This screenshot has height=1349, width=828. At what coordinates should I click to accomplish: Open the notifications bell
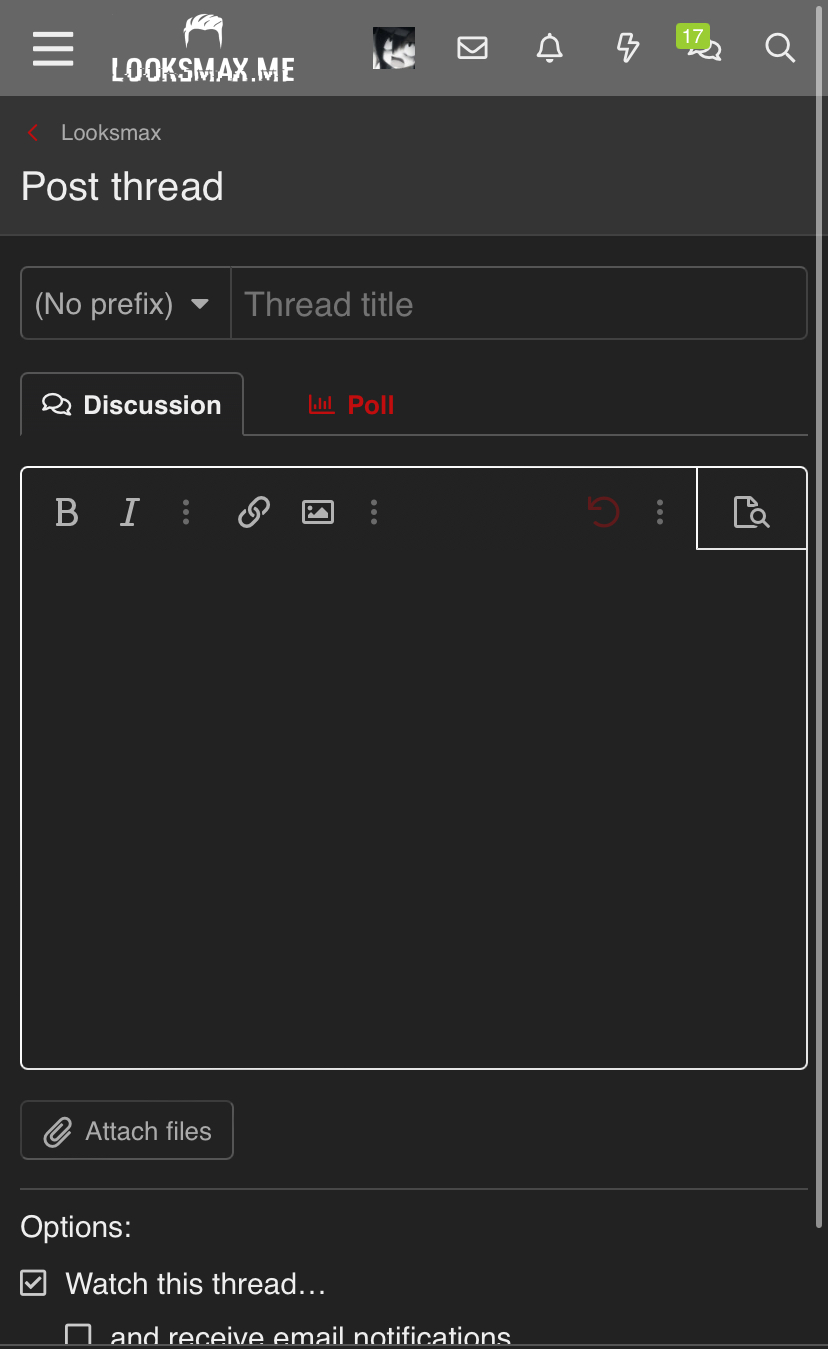[x=550, y=48]
